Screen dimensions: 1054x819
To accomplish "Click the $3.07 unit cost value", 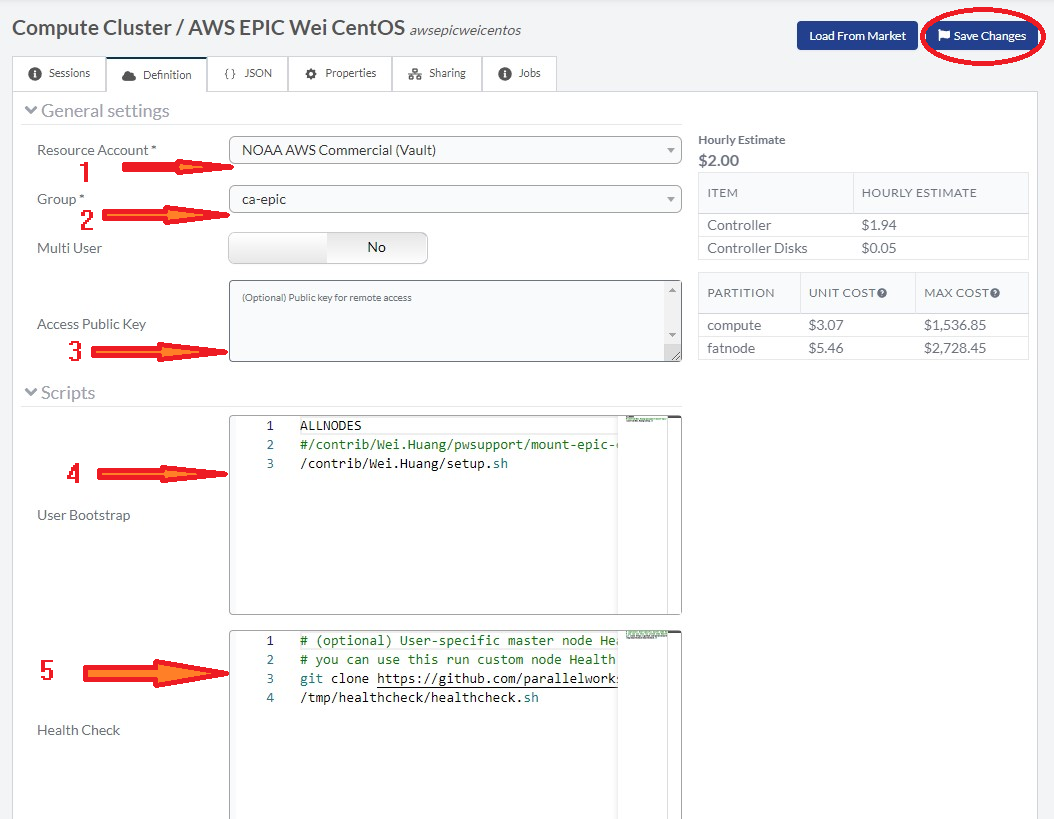I will point(825,325).
